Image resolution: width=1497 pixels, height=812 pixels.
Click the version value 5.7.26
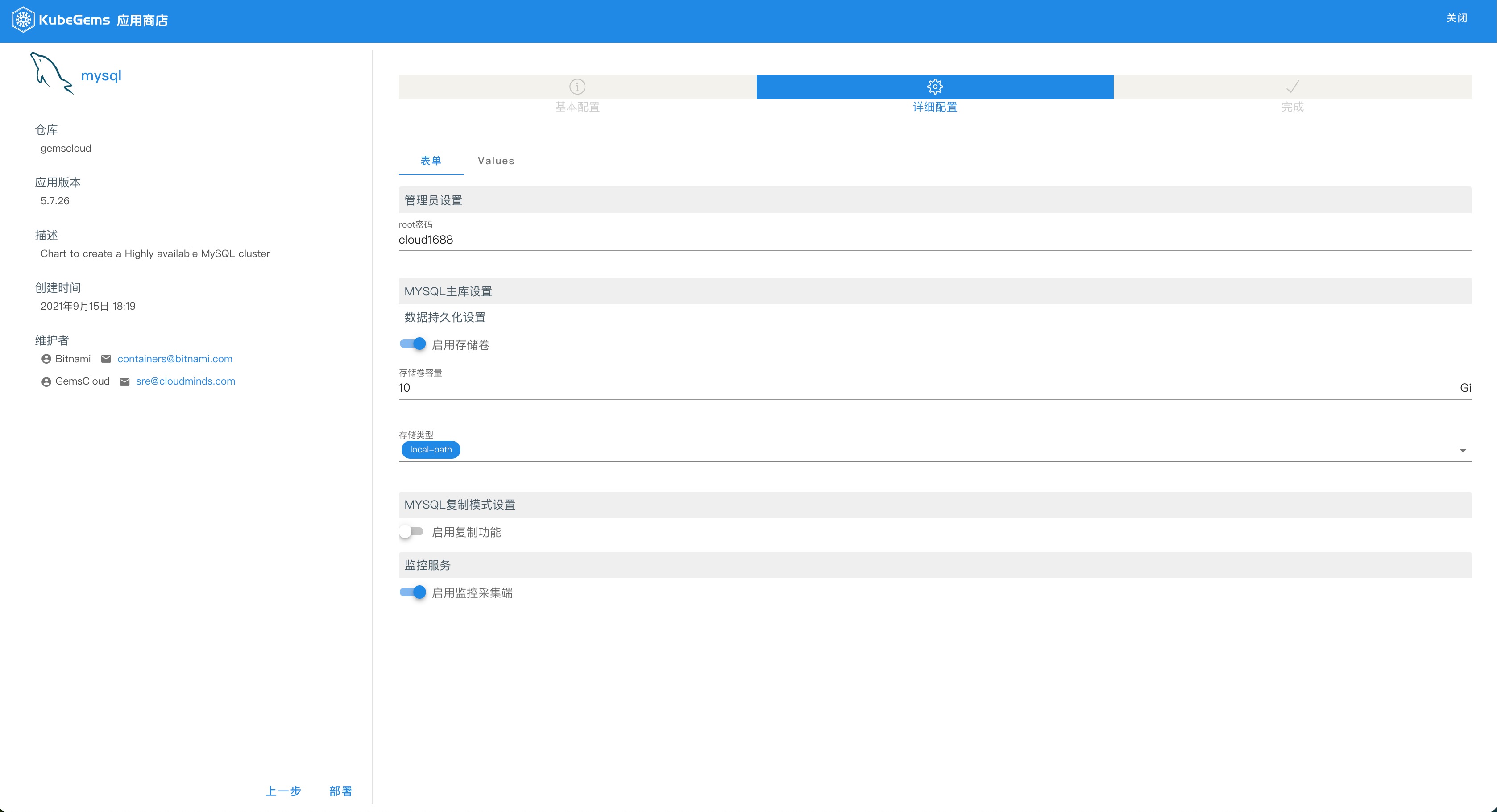pos(55,200)
